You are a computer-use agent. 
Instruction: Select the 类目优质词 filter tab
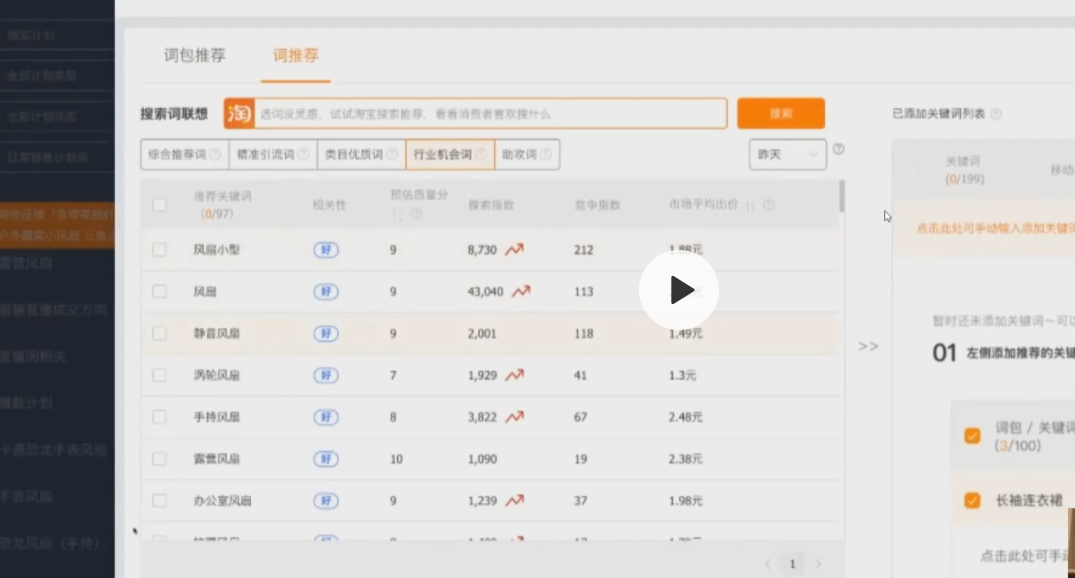pos(361,155)
